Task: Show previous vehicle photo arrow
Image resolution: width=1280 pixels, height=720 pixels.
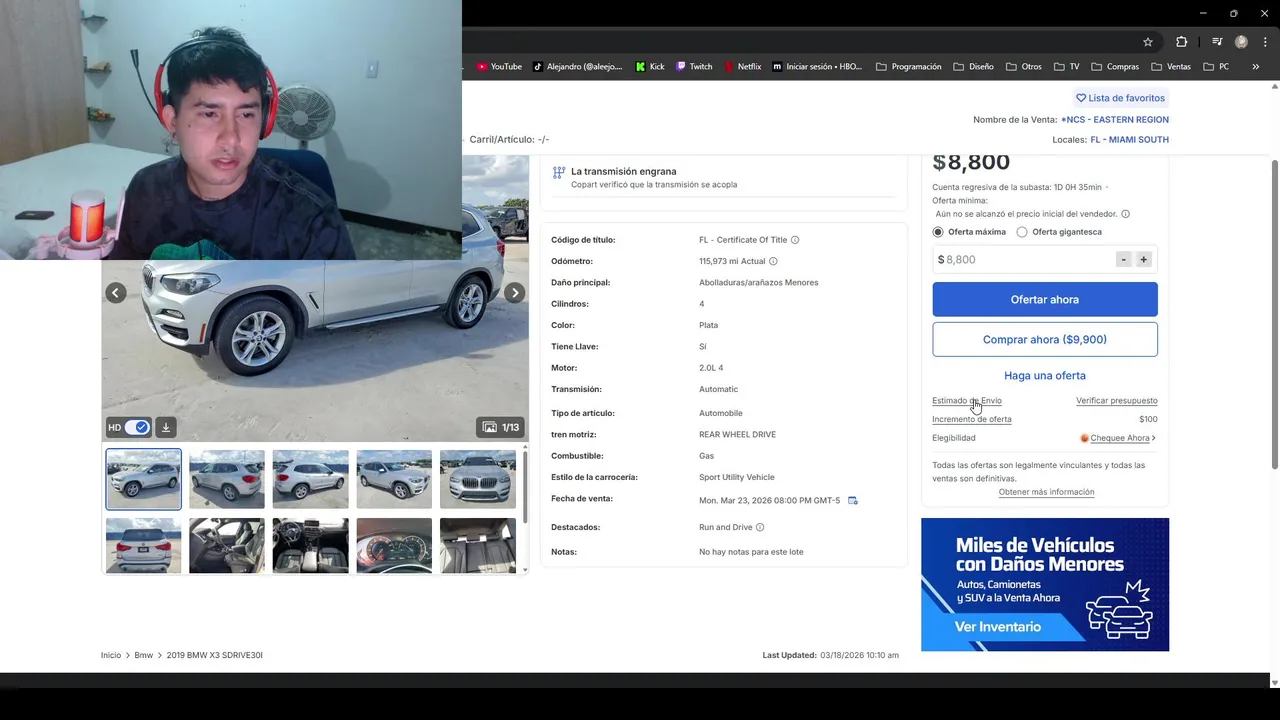Action: (116, 293)
